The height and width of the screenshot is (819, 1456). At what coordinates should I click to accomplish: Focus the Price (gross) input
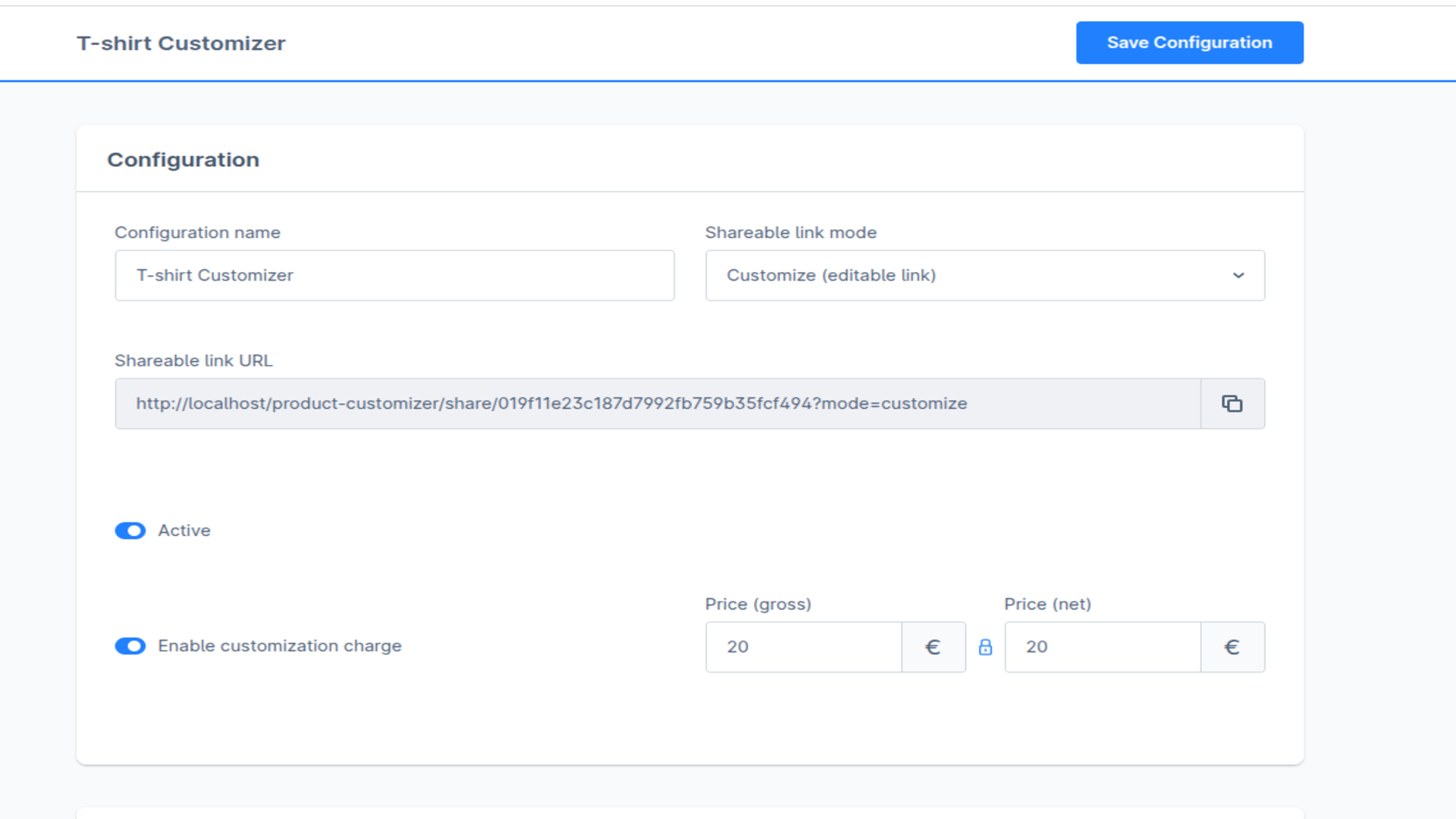[804, 647]
